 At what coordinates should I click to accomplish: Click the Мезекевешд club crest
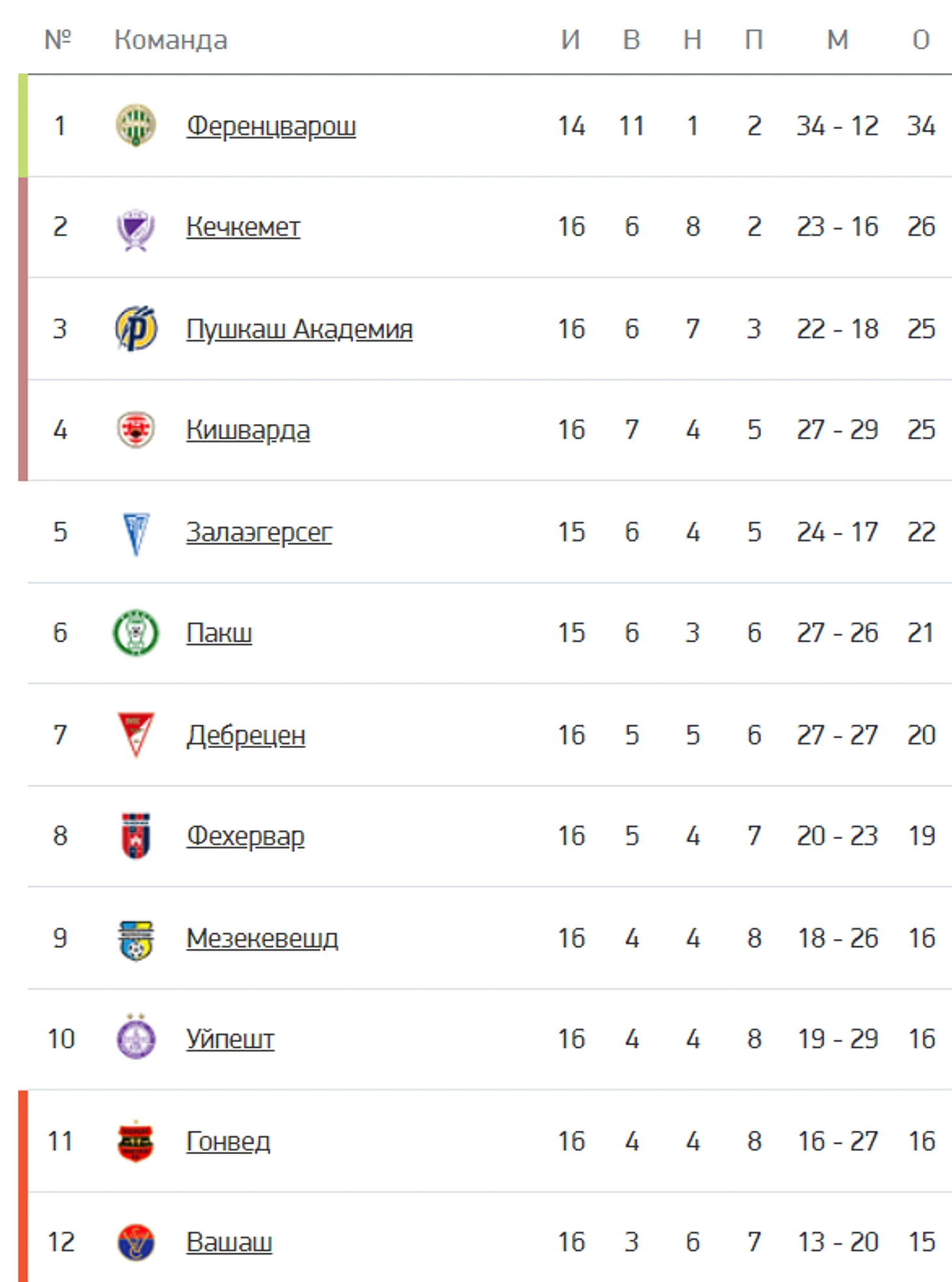pos(136,939)
